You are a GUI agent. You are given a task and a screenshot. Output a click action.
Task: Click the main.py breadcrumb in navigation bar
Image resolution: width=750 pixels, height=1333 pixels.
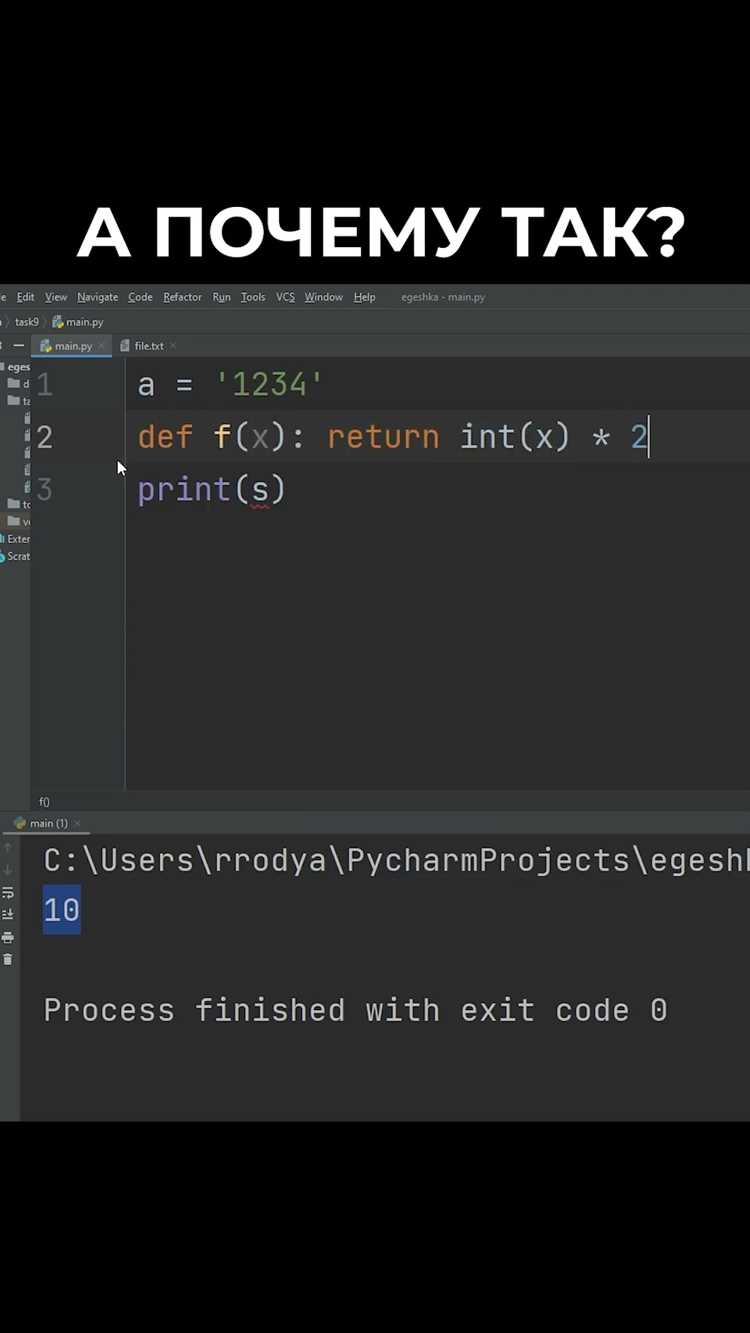[x=78, y=322]
